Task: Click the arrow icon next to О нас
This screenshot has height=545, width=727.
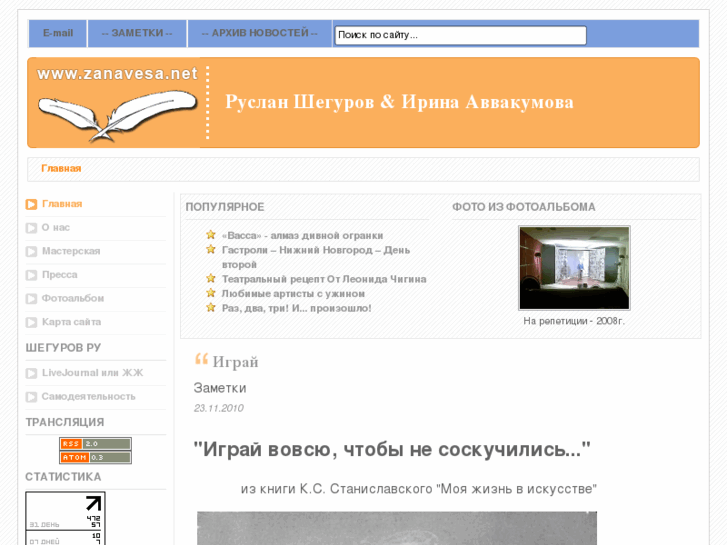Action: [x=32, y=228]
